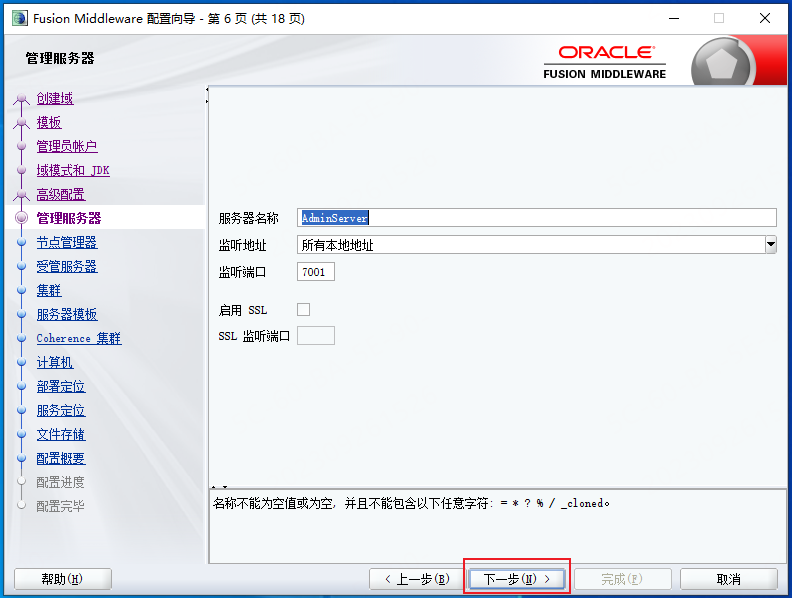This screenshot has width=792, height=598.
Task: Click the 管理服务器 step bullet icon
Action: coord(21,218)
